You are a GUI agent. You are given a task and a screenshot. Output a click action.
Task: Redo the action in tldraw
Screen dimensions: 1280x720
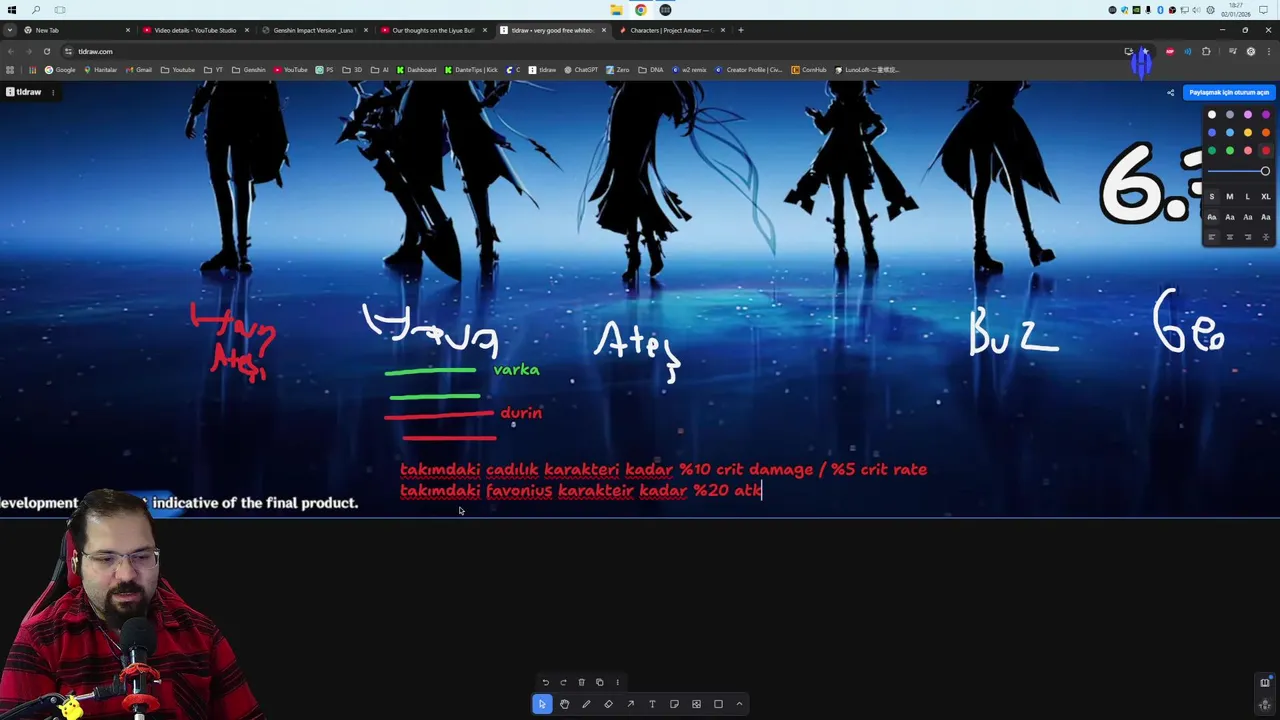point(563,682)
